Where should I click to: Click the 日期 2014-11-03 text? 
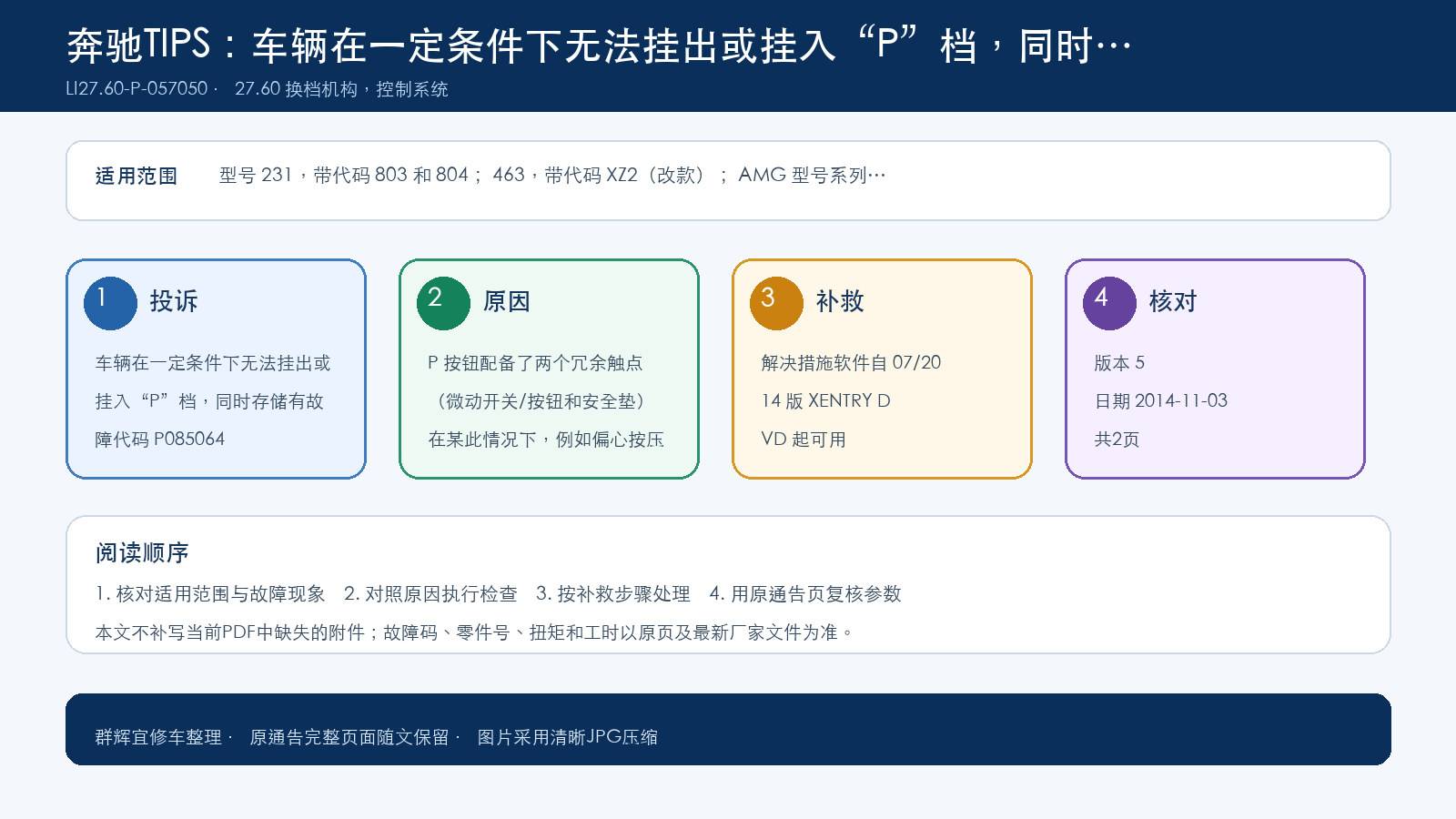[x=1160, y=401]
